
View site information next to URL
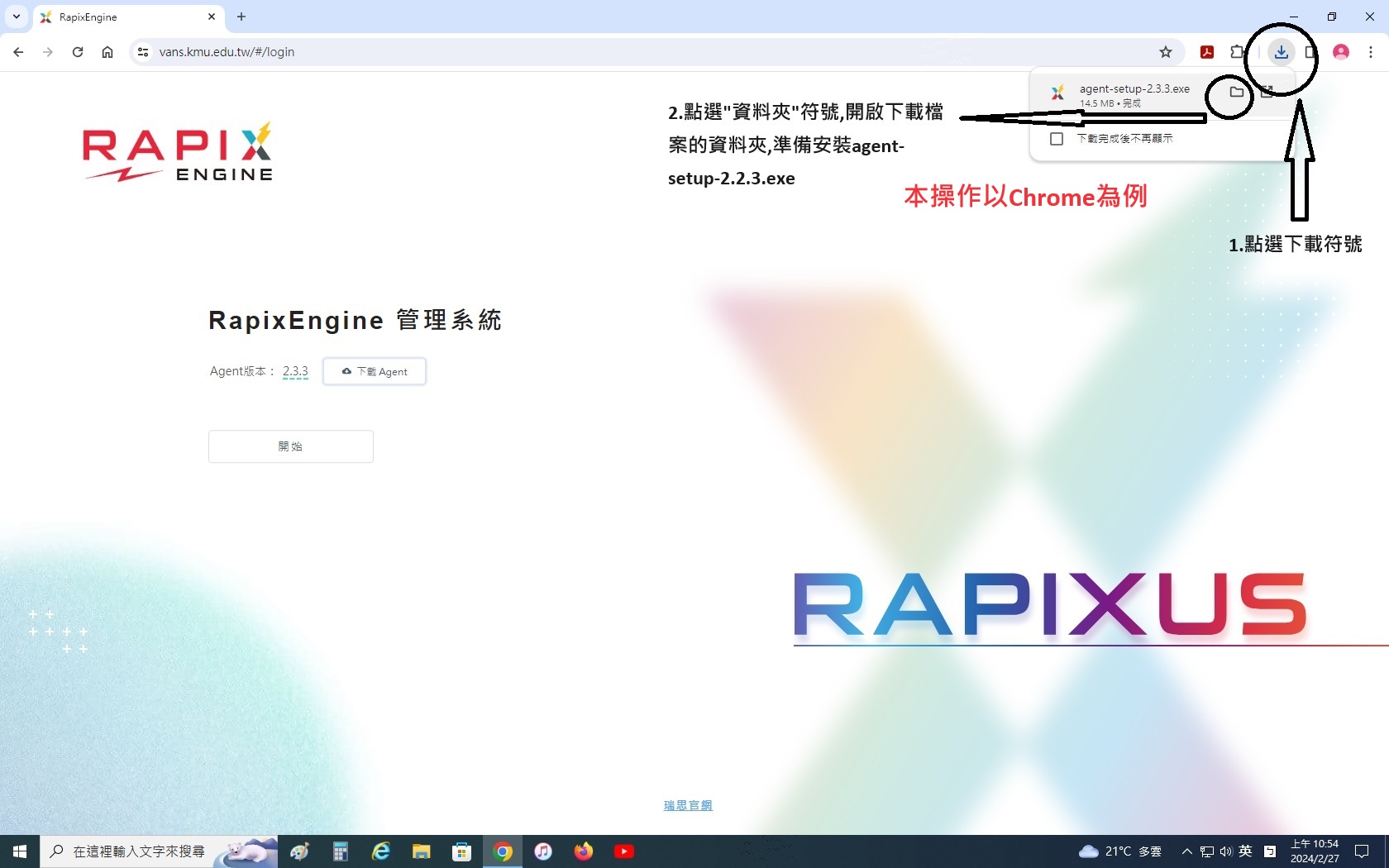[143, 52]
